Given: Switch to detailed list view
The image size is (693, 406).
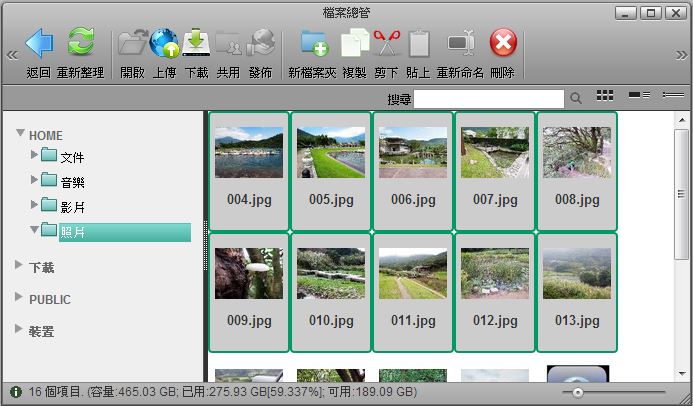Looking at the screenshot, I should pos(640,96).
